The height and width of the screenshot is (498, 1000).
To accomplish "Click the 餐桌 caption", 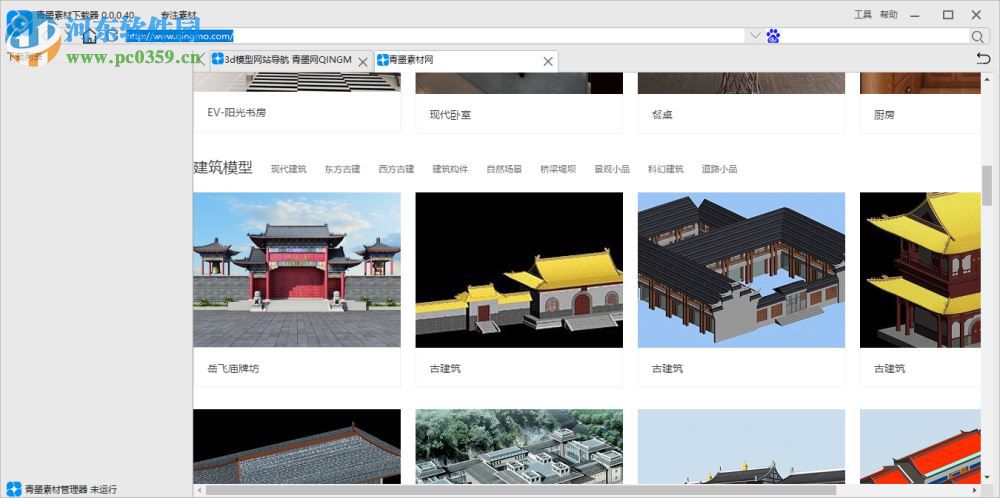I will (662, 115).
